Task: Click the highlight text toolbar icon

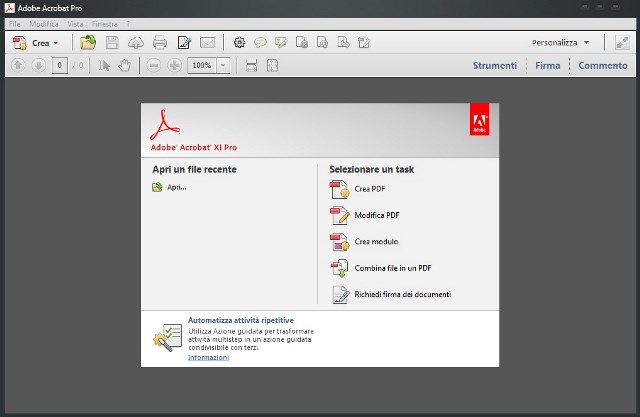Action: 281,42
